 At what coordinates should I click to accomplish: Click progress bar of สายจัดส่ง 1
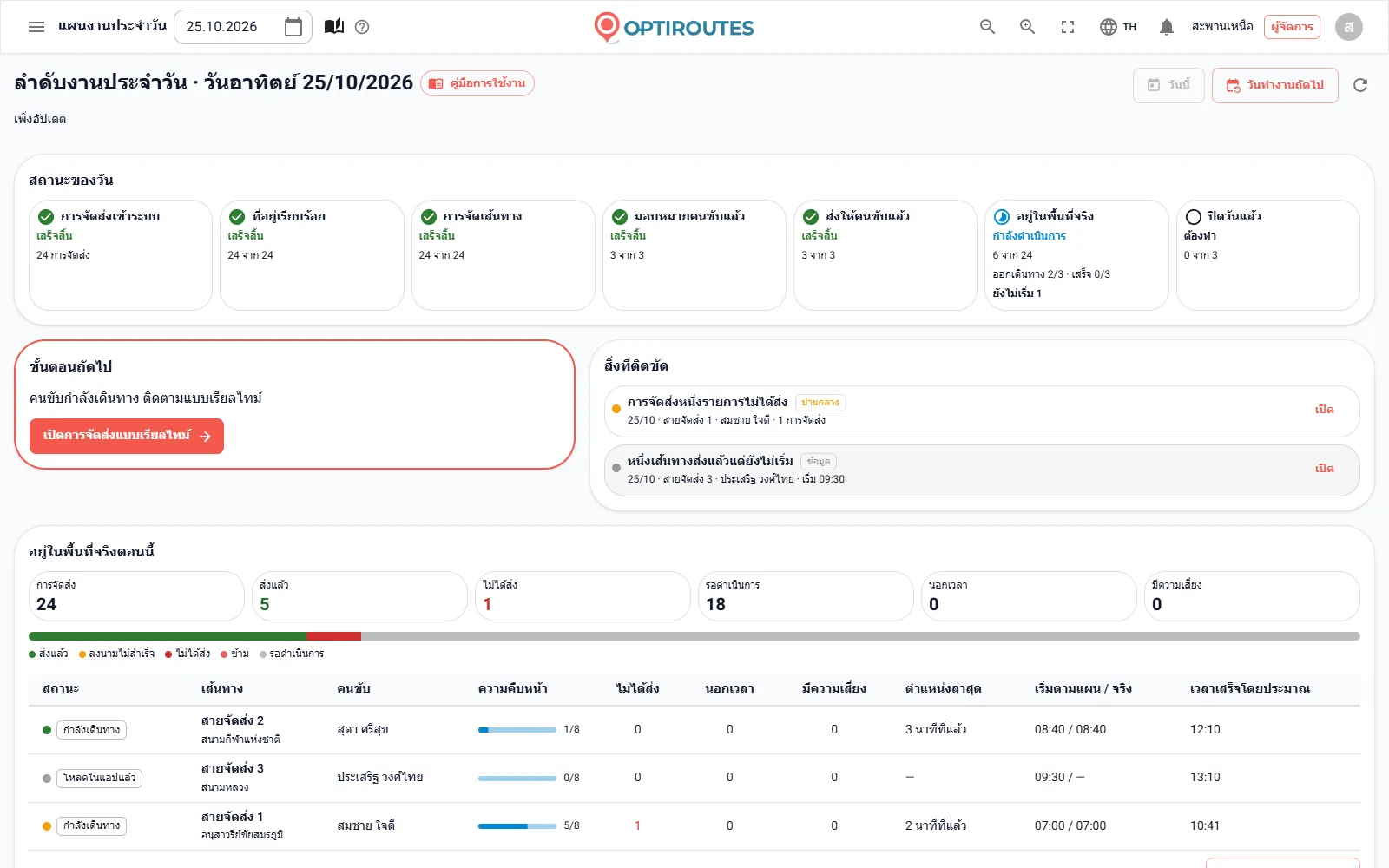click(x=517, y=826)
